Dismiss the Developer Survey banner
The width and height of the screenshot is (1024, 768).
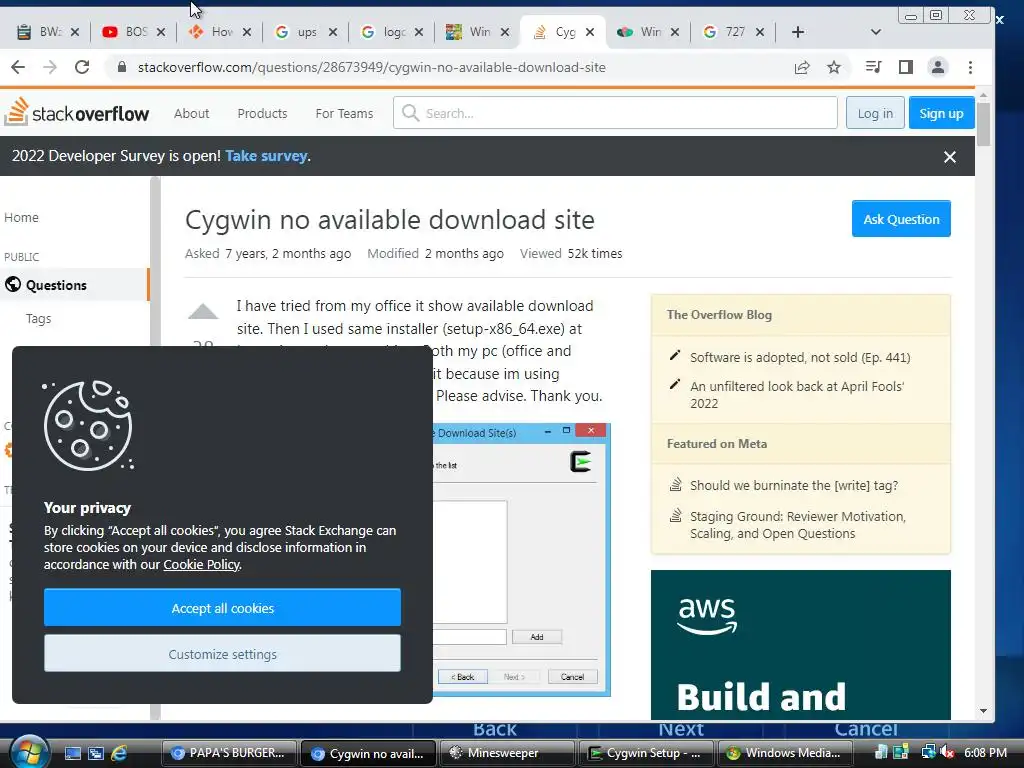click(x=950, y=157)
